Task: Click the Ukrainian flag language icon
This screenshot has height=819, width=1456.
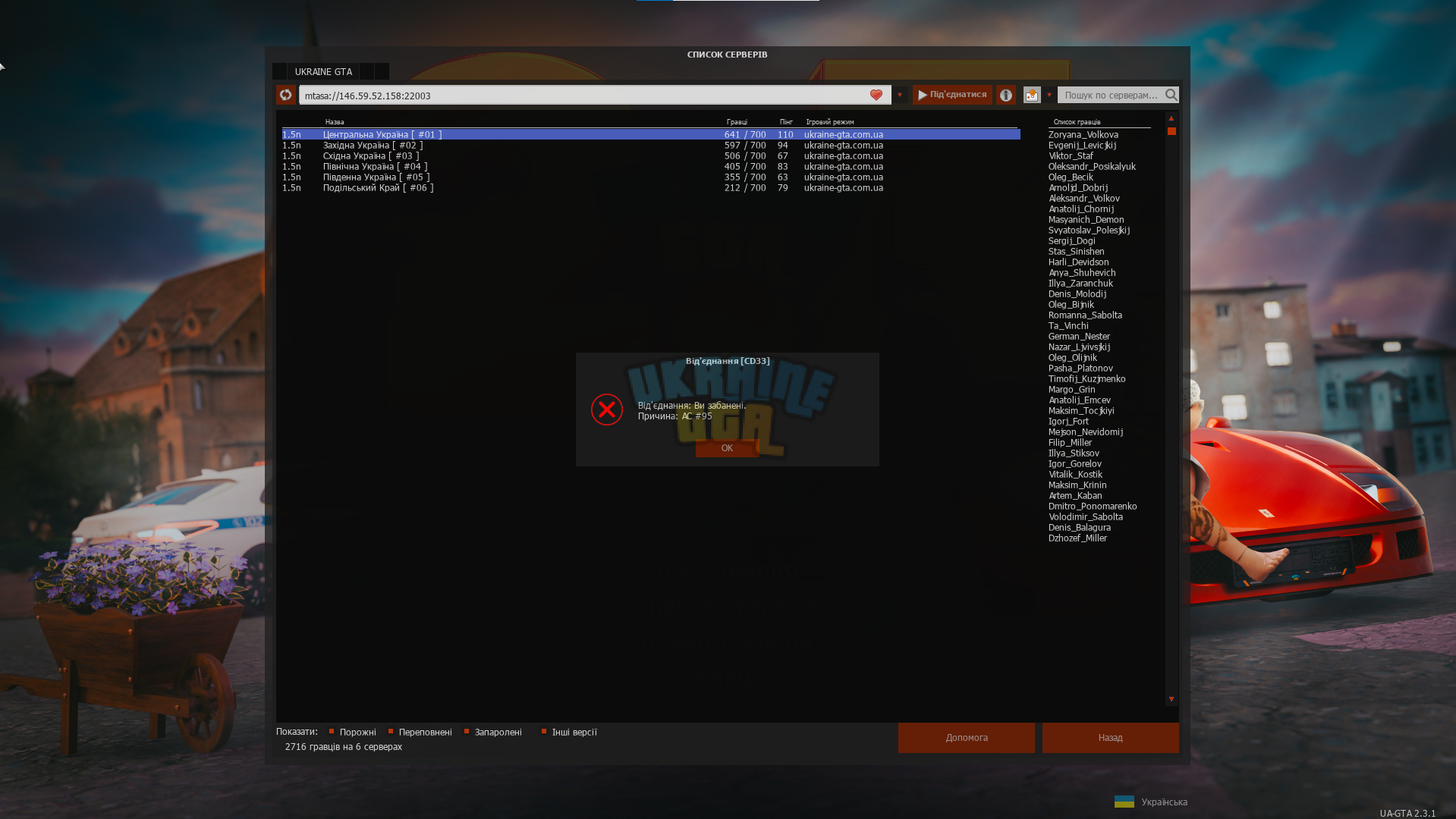Action: tap(1124, 802)
